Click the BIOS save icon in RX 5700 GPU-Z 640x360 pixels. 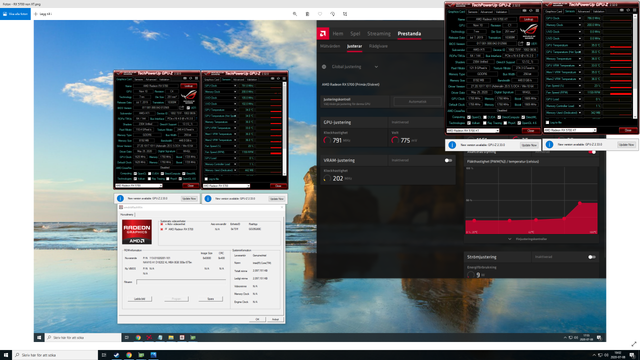click(181, 108)
